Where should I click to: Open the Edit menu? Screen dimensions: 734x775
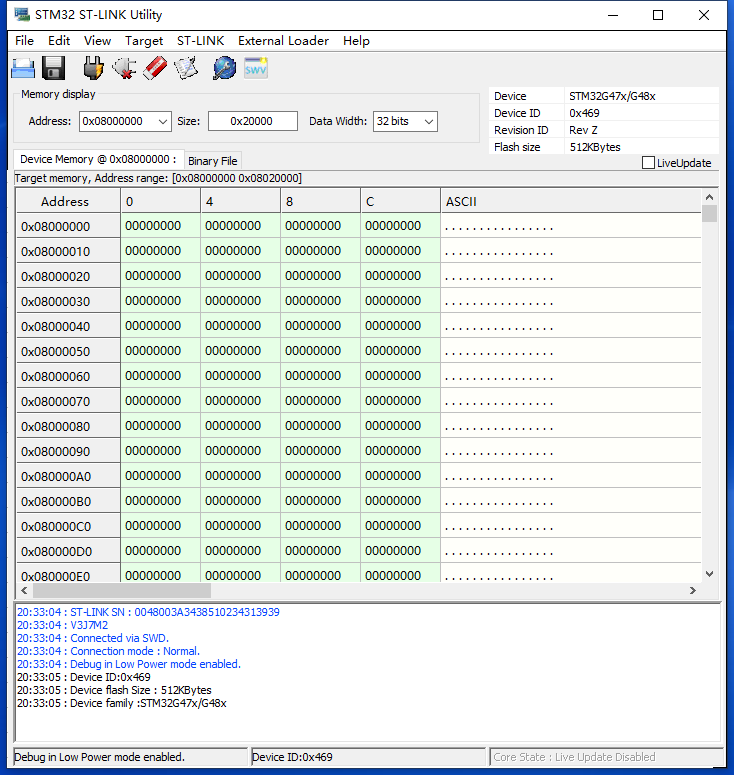59,41
